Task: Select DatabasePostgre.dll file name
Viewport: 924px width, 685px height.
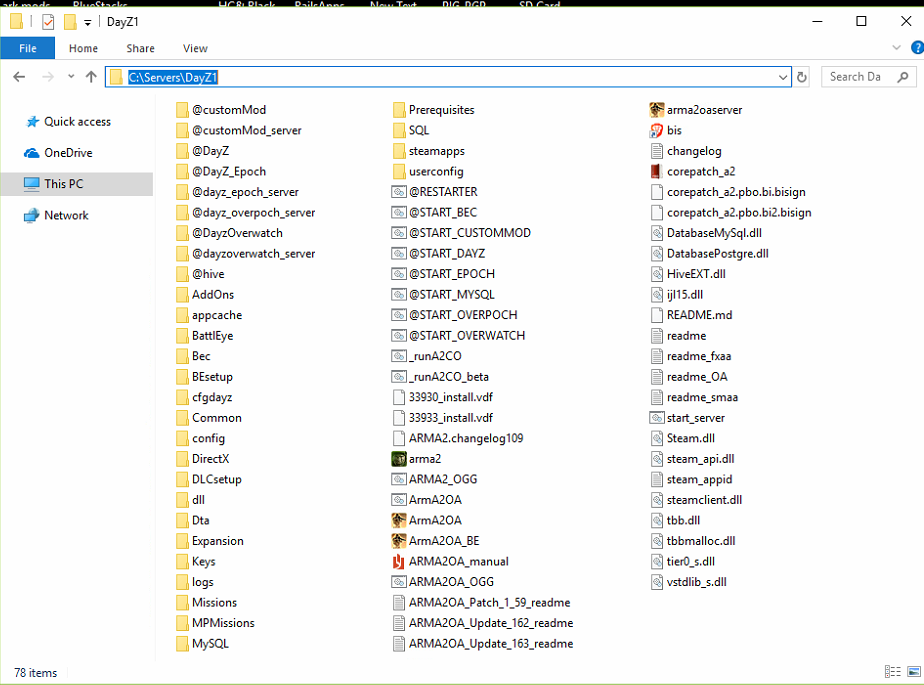Action: point(718,253)
